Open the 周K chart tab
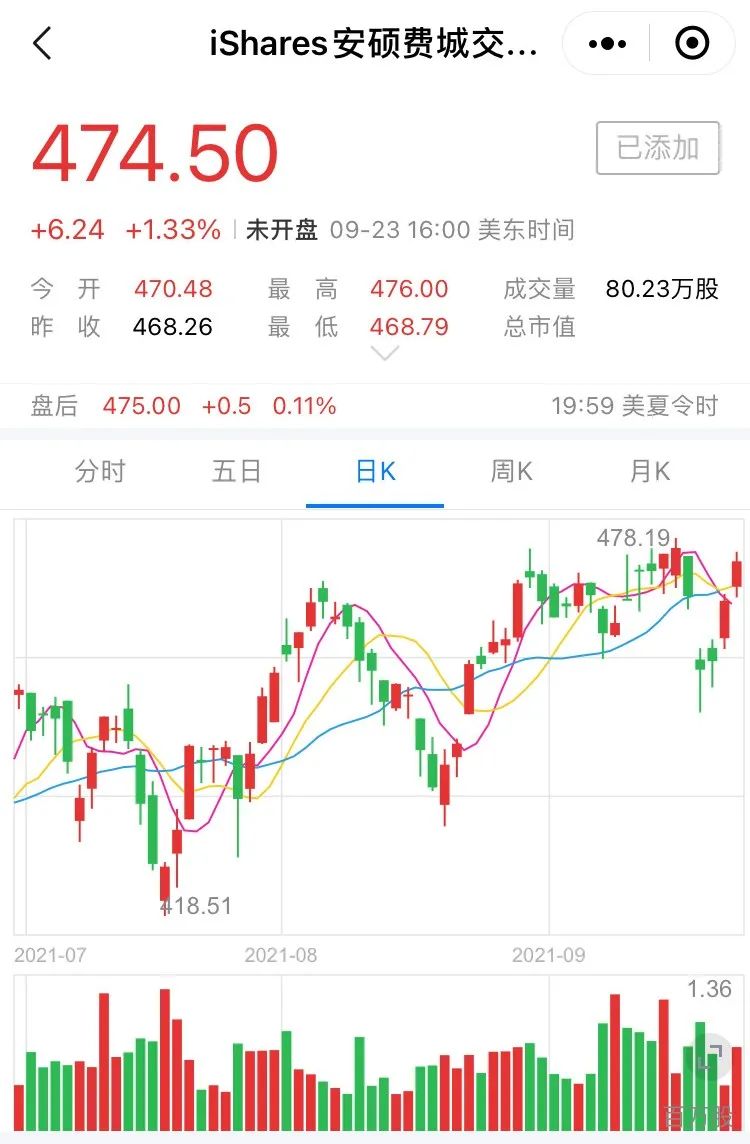 pos(511,471)
